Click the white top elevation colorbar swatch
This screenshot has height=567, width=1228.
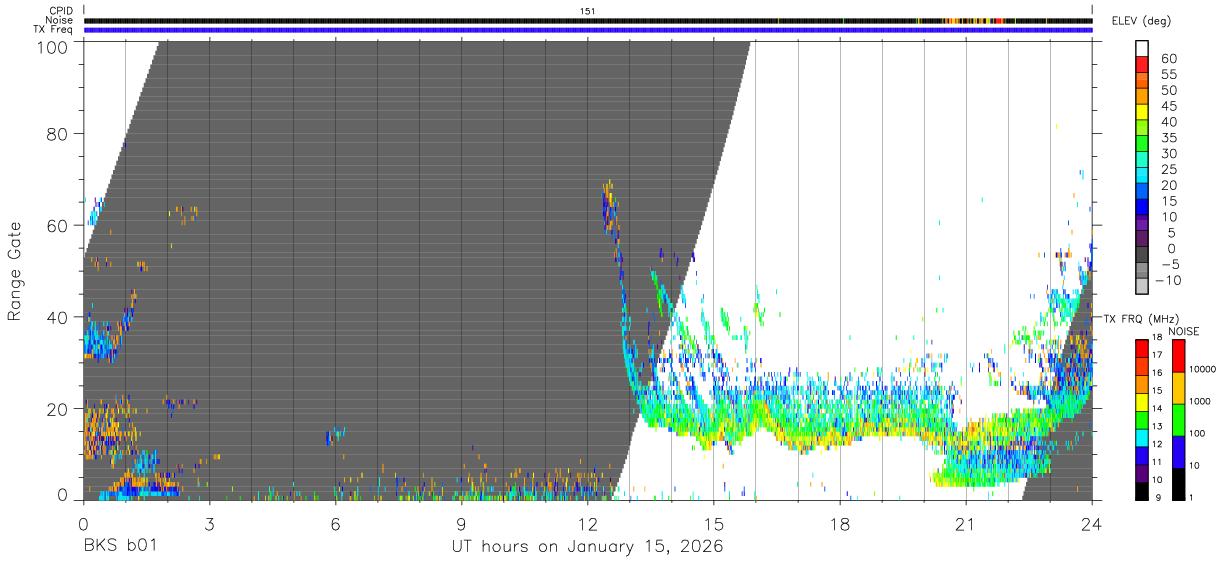tap(1143, 49)
